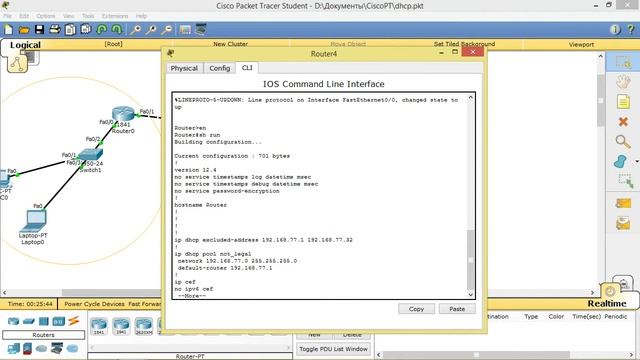
Task: Open the Options menu
Action: pos(45,16)
